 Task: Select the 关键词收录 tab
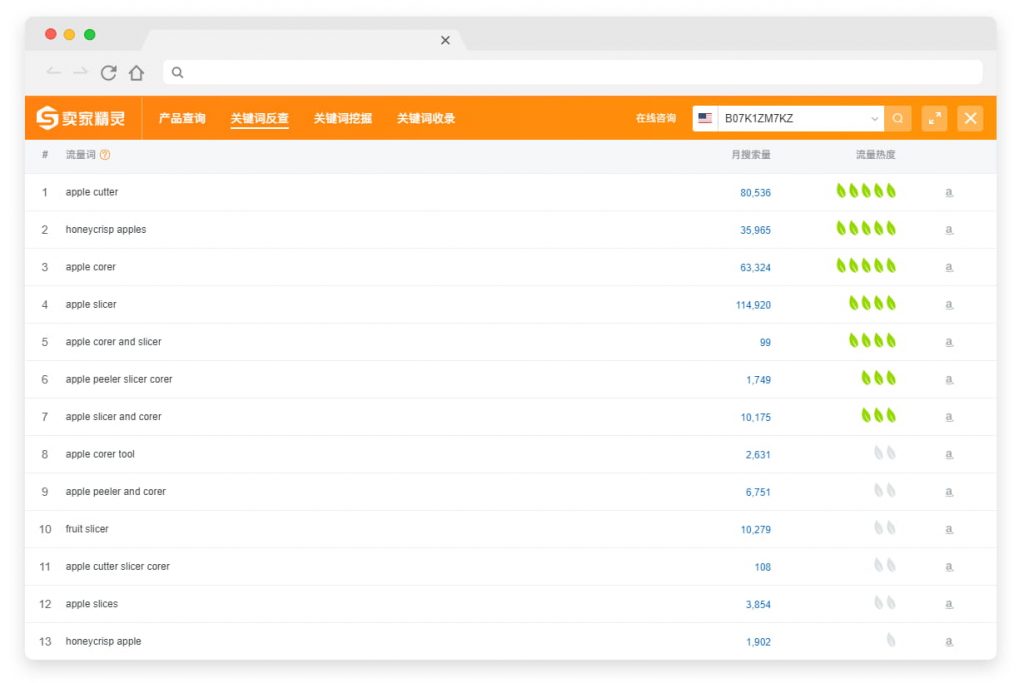(425, 118)
